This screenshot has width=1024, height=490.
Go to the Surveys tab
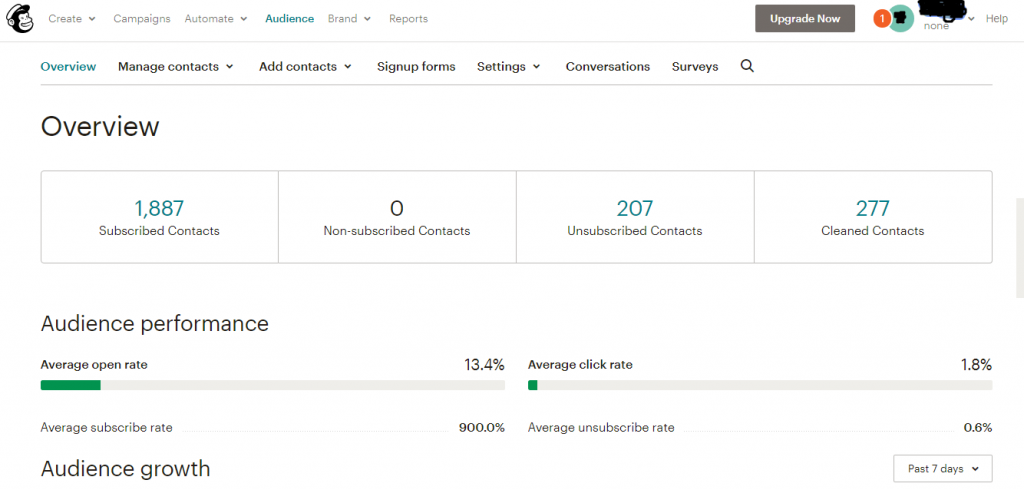point(695,67)
